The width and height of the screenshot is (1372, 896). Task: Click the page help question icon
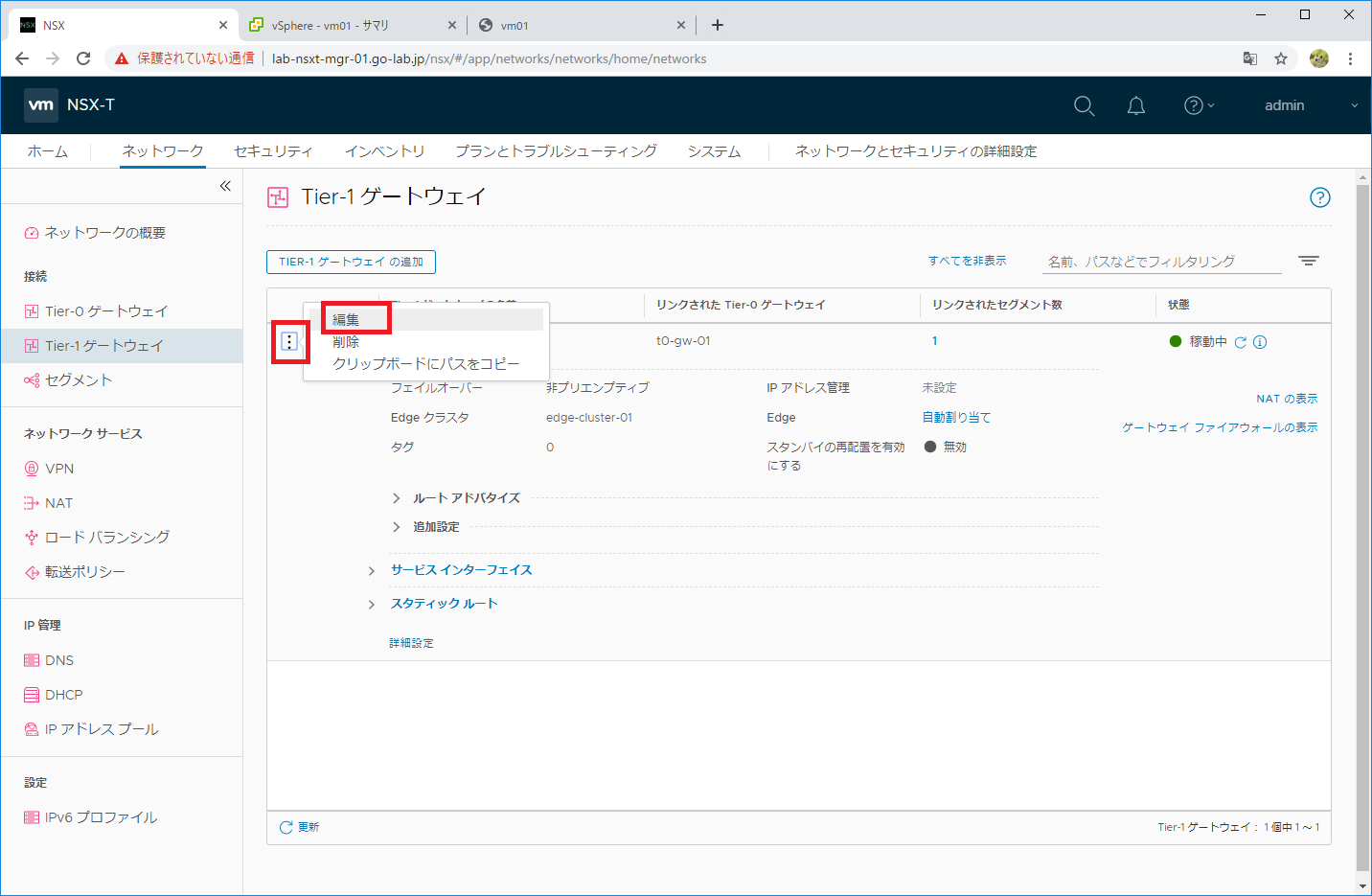click(x=1320, y=197)
